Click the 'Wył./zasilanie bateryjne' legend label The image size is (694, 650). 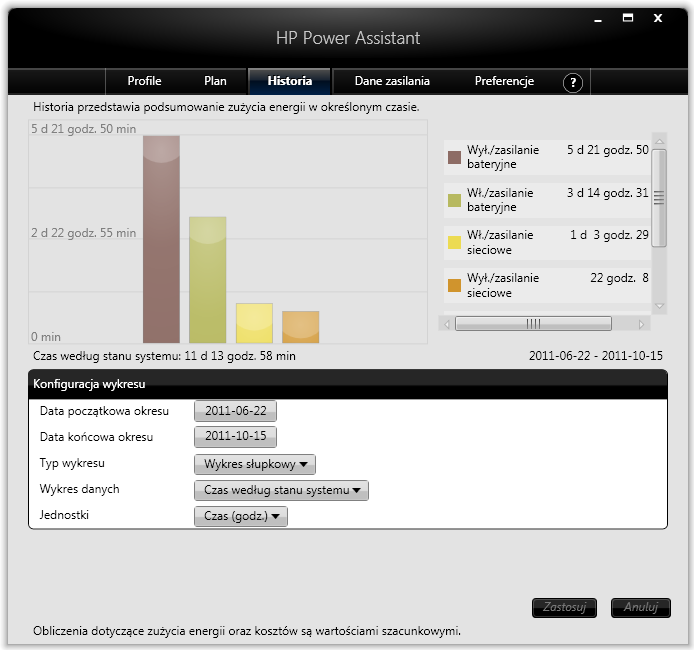coord(503,157)
